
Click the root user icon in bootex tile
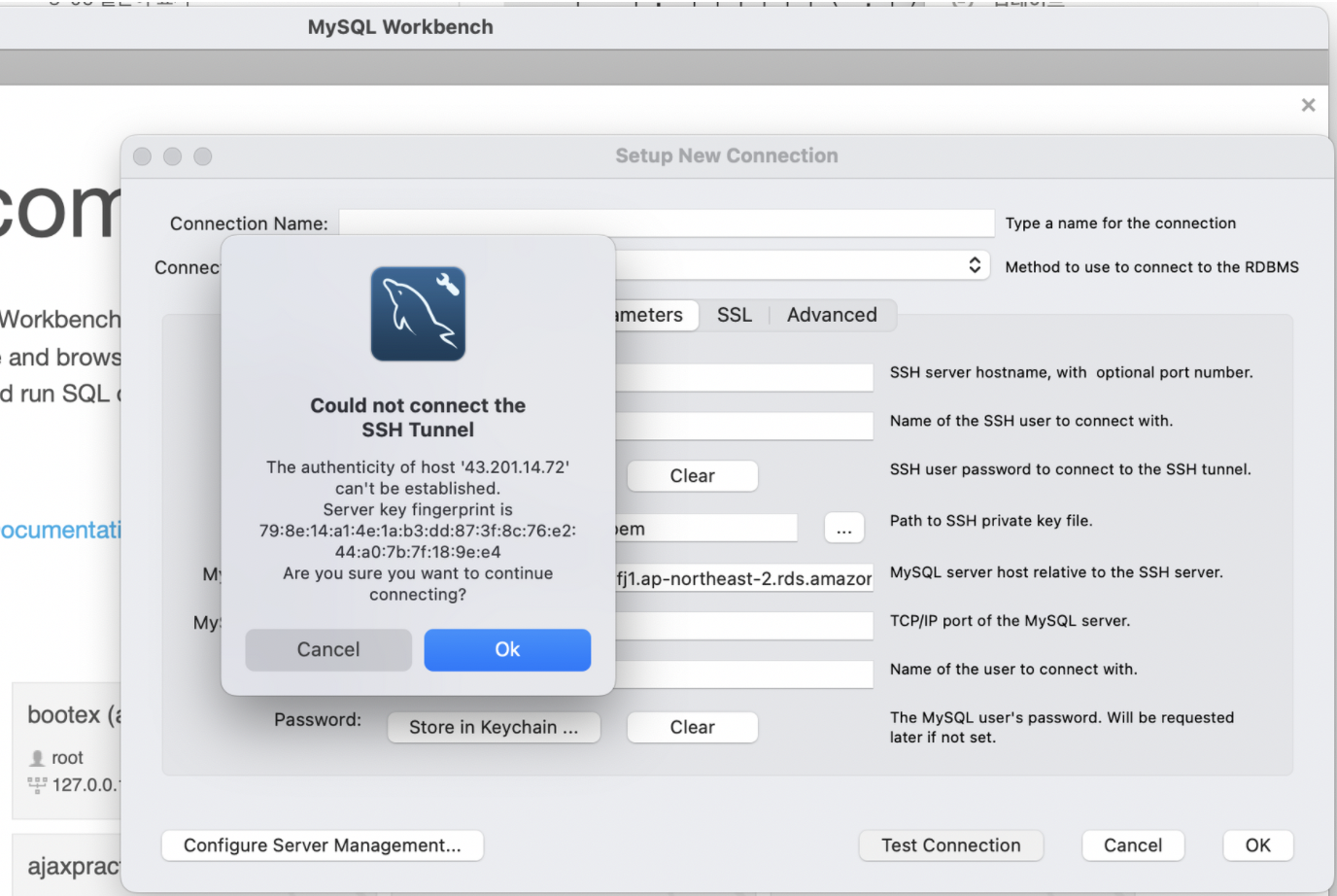tap(37, 758)
